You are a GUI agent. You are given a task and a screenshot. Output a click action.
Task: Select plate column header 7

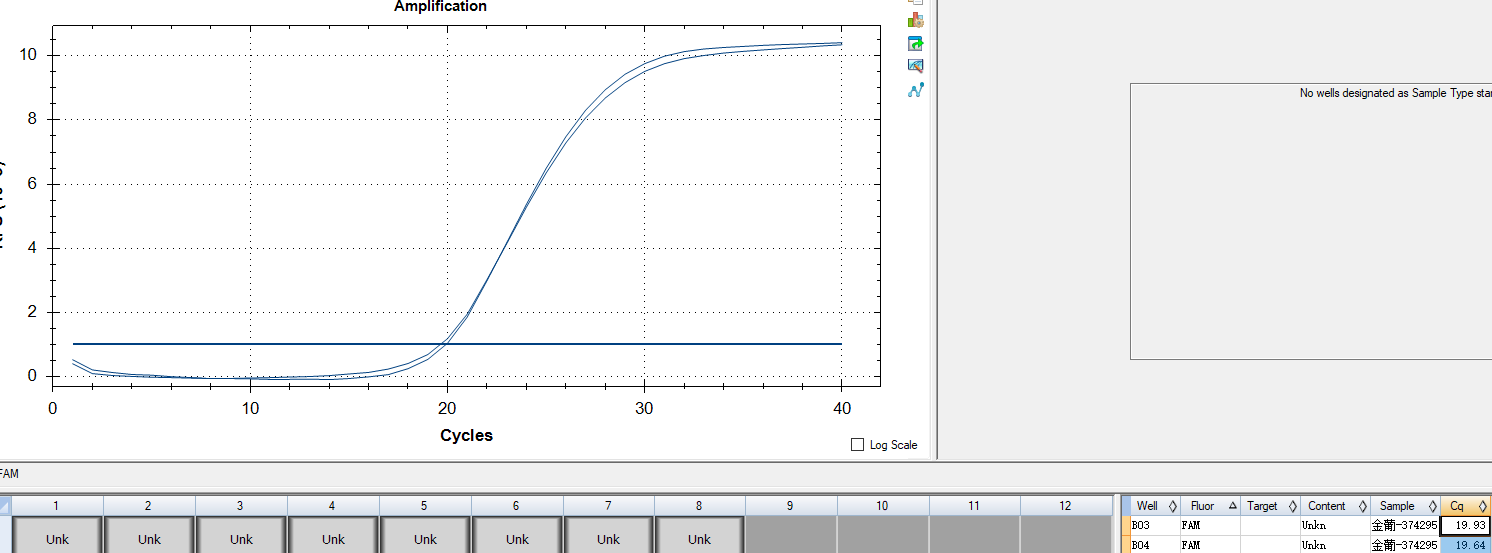tap(608, 506)
